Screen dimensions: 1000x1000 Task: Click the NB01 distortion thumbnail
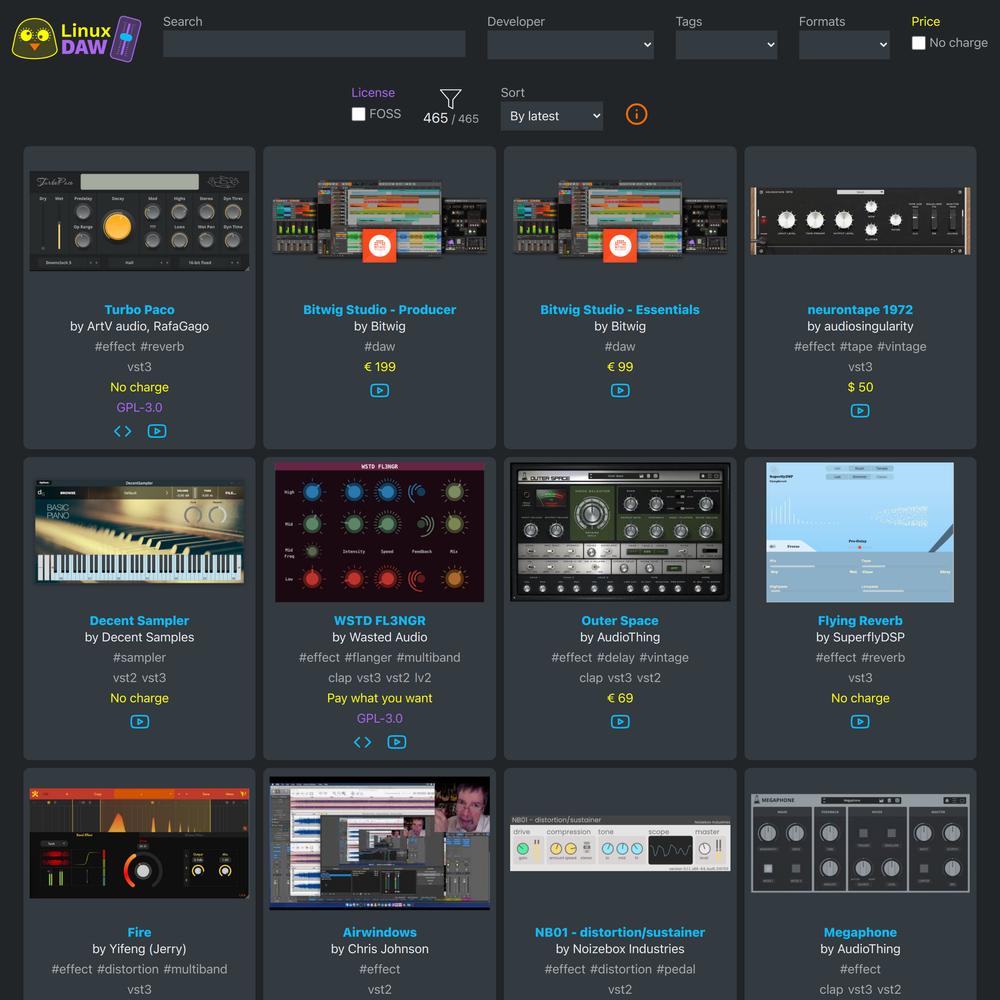pos(620,842)
